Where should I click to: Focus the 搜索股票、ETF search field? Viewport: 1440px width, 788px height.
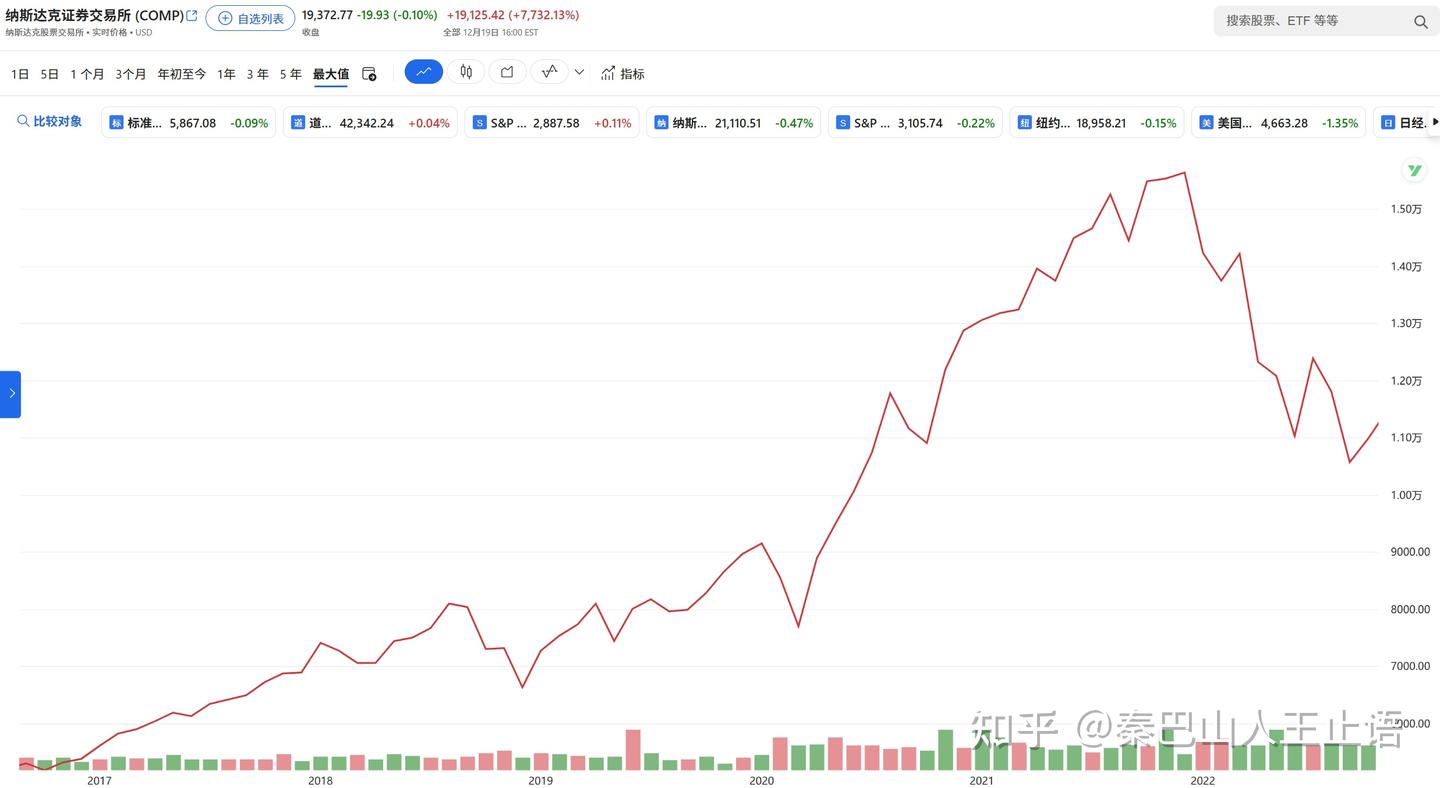[x=1310, y=21]
